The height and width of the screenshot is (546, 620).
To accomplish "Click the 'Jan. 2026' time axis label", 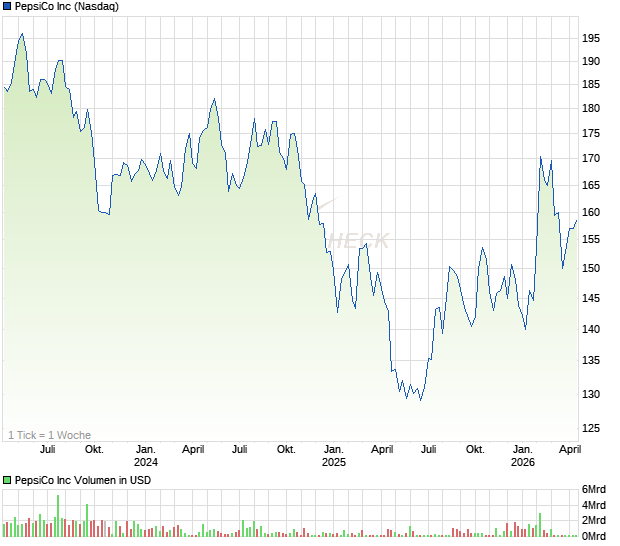I will (522, 456).
